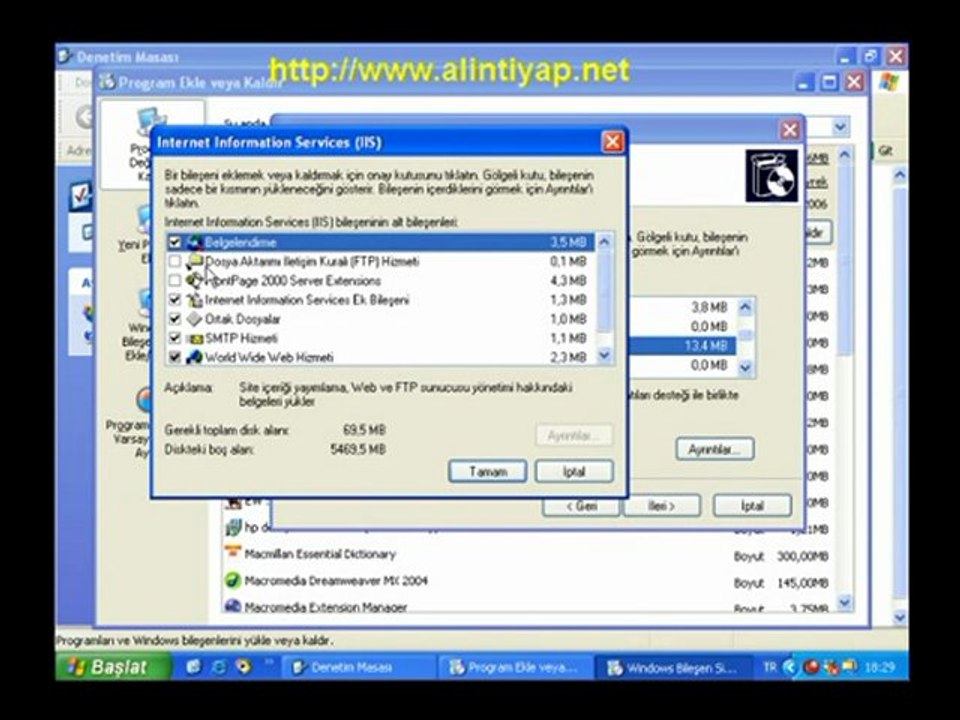Click the Back arrow in Denetim Masası

84,116
